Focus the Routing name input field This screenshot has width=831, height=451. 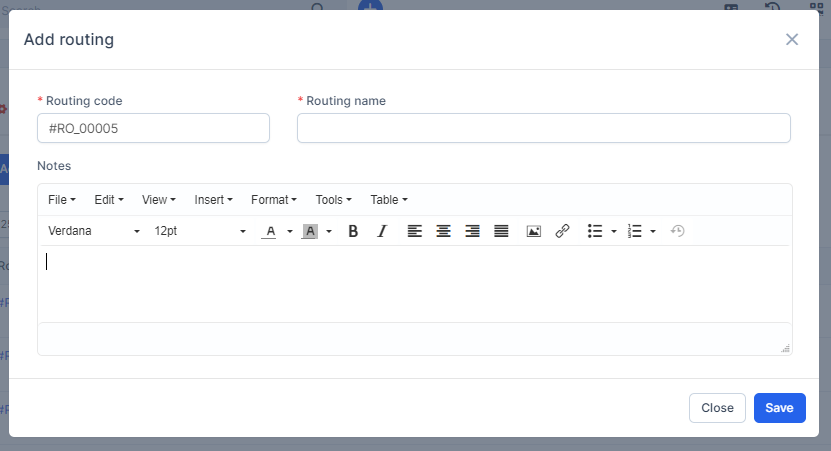pos(543,128)
